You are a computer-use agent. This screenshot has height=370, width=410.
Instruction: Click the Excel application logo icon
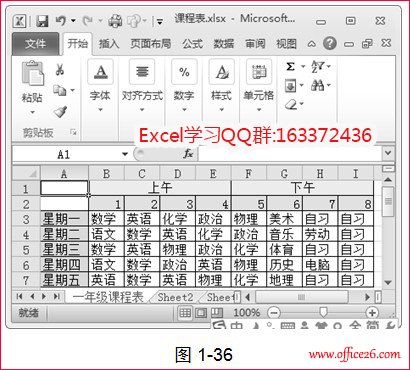click(x=19, y=21)
